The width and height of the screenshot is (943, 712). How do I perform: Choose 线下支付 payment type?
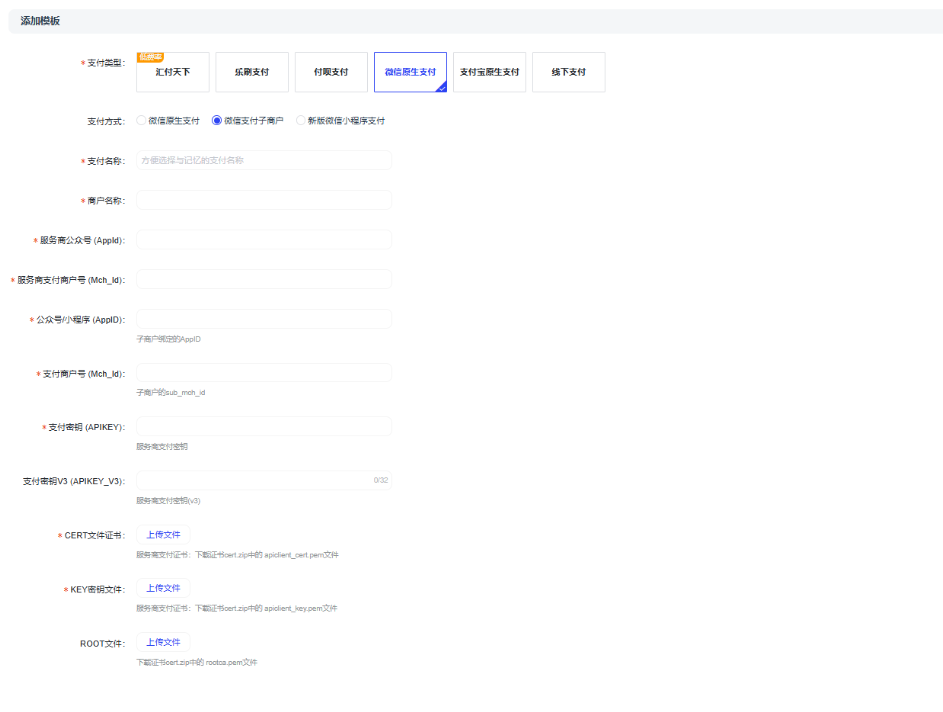[x=568, y=72]
